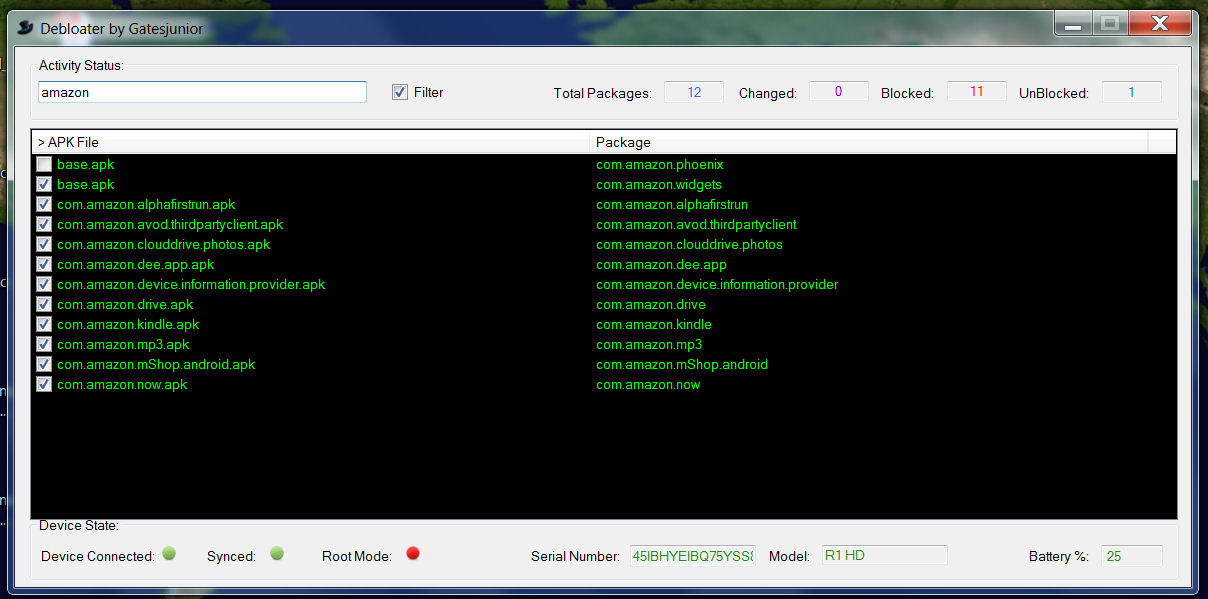Disable the Filter checkbox
The height and width of the screenshot is (599, 1208).
pyautogui.click(x=400, y=92)
